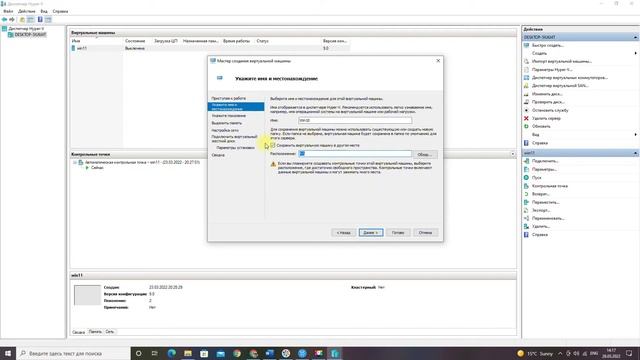Select 'Сводка' wizard step in sidebar
The image size is (640, 360).
point(218,155)
